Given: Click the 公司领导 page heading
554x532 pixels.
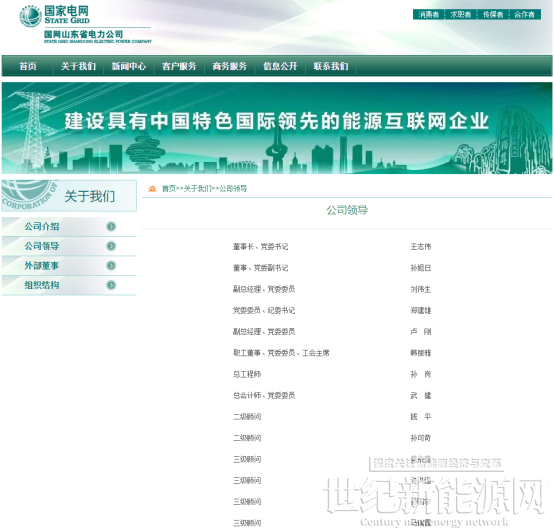Looking at the screenshot, I should pyautogui.click(x=347, y=210).
